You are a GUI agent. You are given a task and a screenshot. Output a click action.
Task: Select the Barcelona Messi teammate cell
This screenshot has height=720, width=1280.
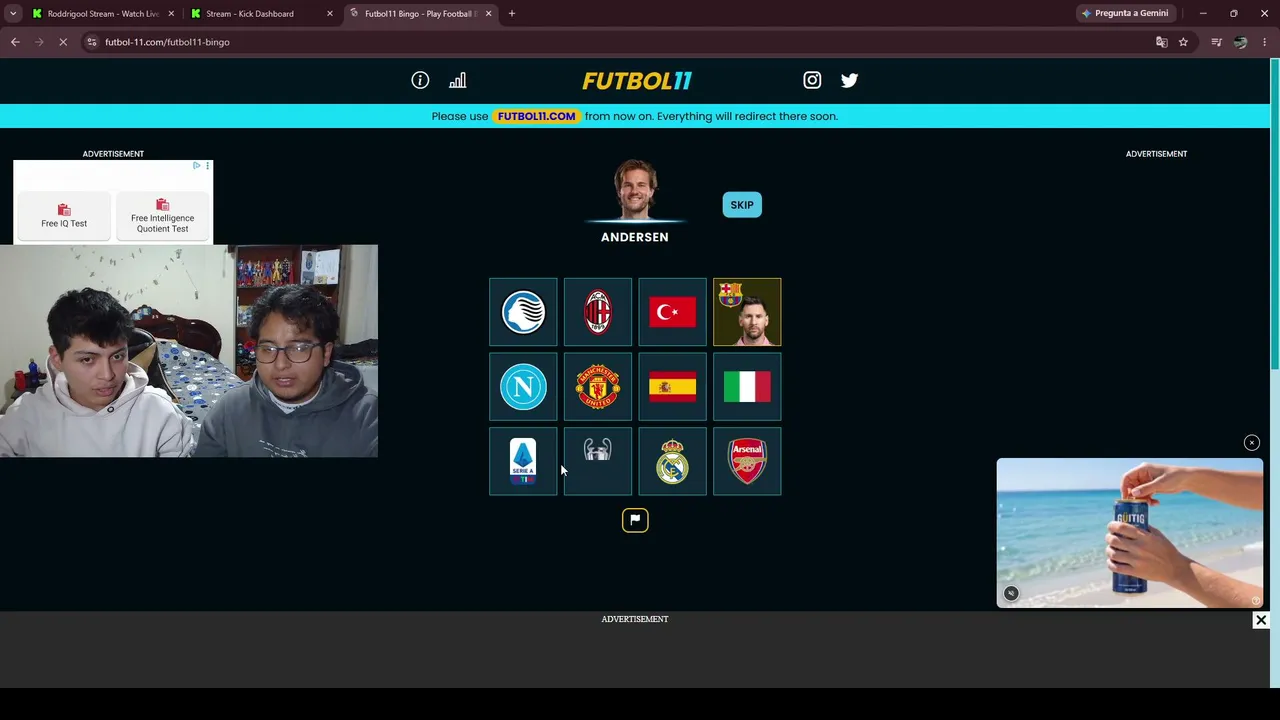(747, 312)
